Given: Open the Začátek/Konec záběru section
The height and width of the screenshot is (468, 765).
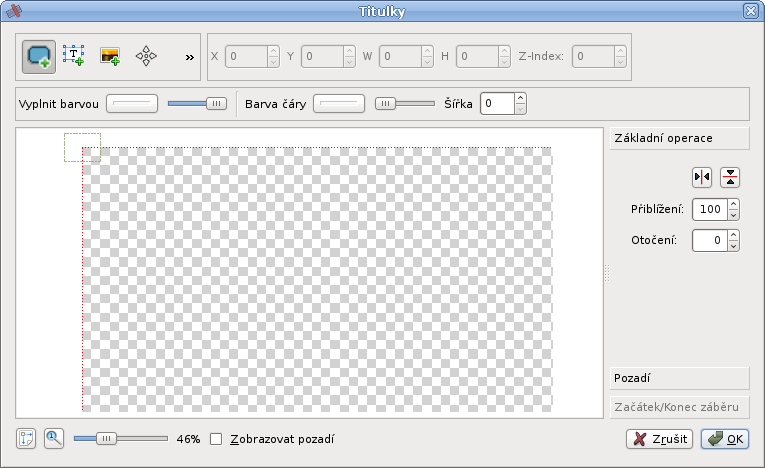Looking at the screenshot, I should click(x=679, y=407).
